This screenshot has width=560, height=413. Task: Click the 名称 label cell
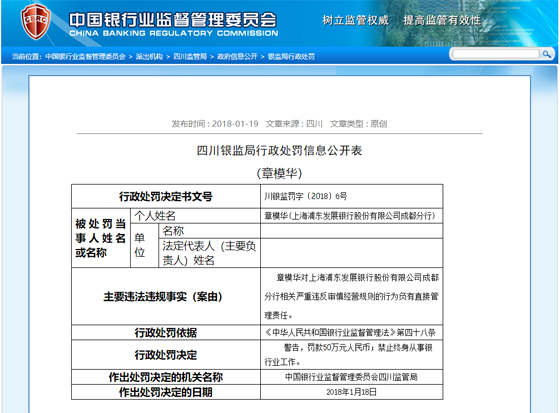click(209, 231)
